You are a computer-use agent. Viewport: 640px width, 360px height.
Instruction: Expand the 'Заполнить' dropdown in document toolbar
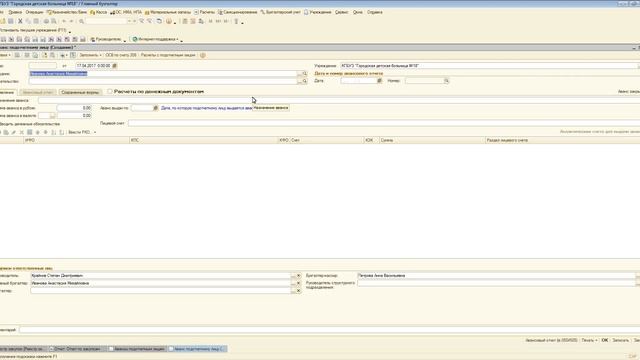click(90, 55)
